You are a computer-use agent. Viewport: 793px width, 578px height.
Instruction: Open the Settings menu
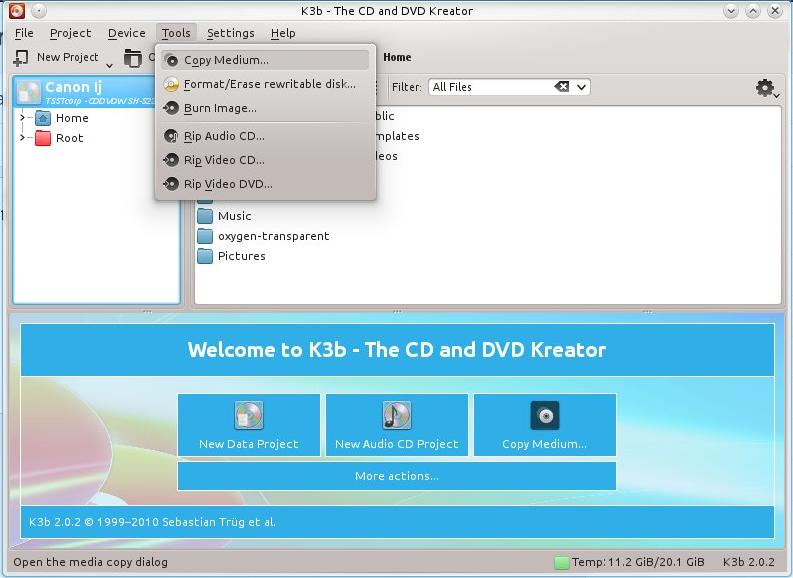[x=231, y=33]
